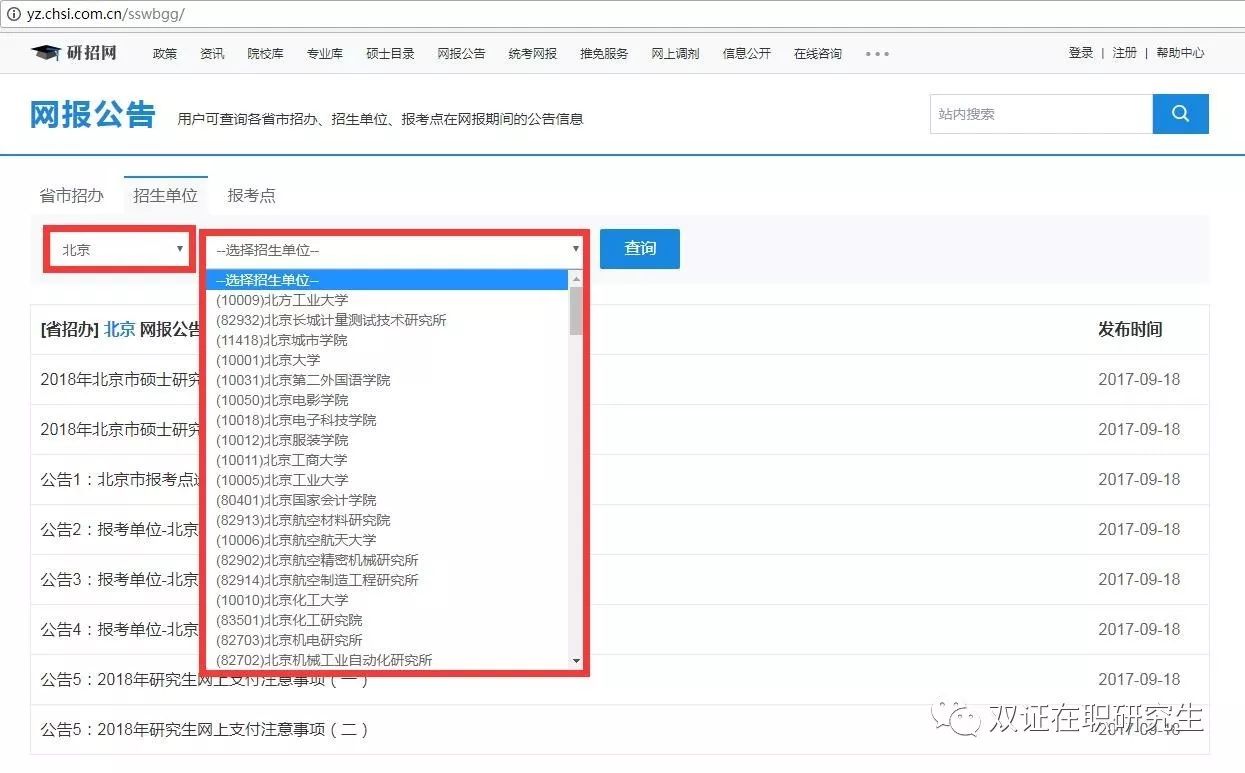
Task: Open the 网上调剂 navigation menu item
Action: tap(675, 54)
